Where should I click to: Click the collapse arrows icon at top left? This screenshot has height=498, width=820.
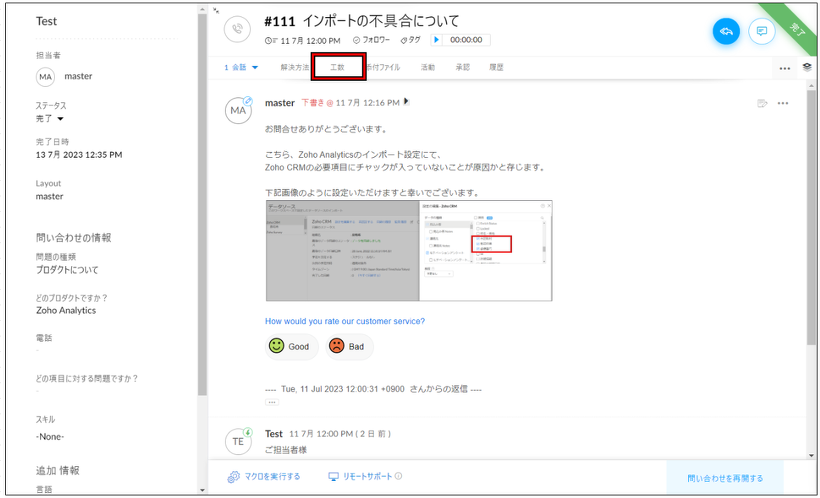(x=216, y=10)
